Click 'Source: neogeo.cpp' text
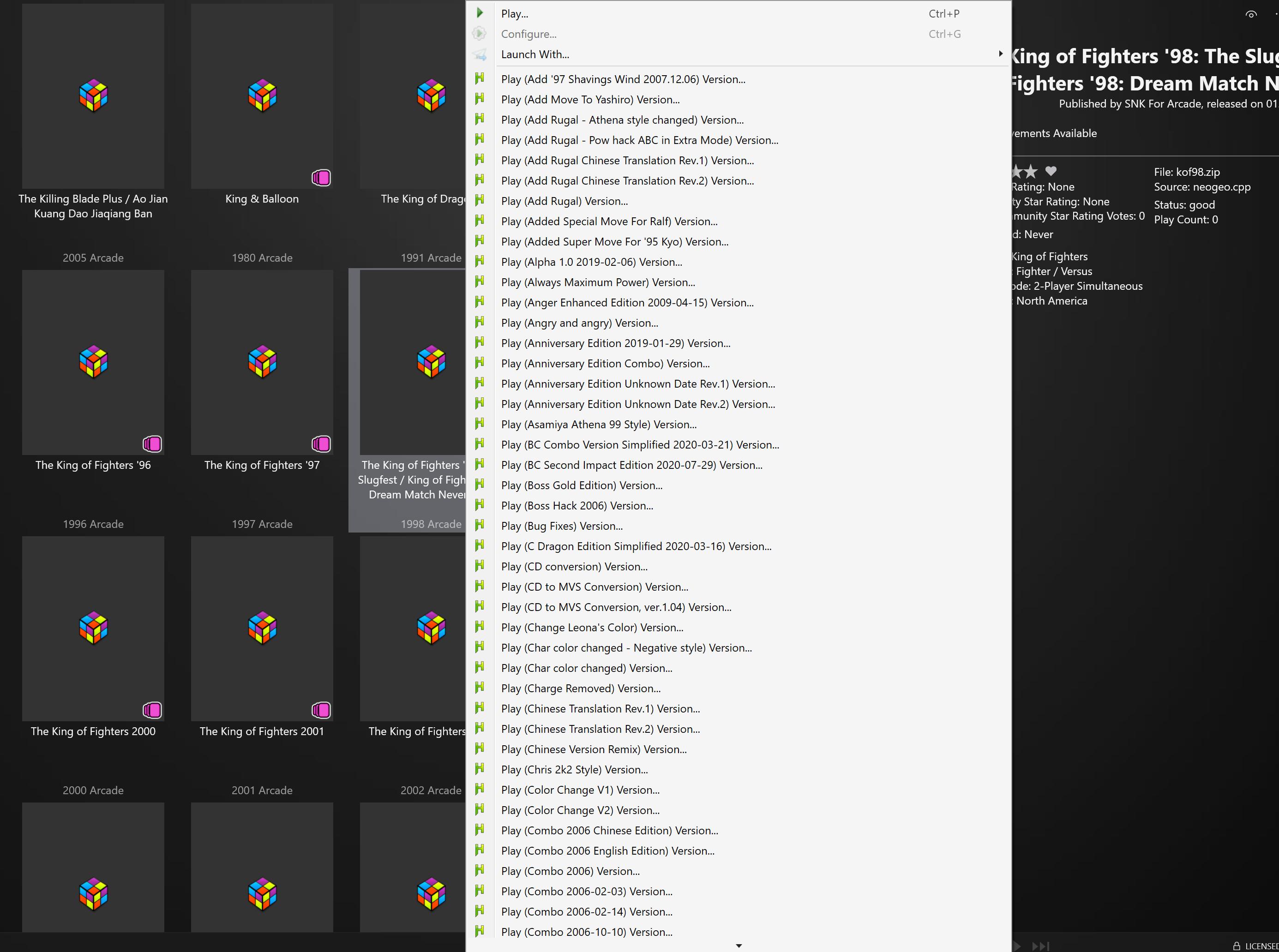 pyautogui.click(x=1202, y=187)
